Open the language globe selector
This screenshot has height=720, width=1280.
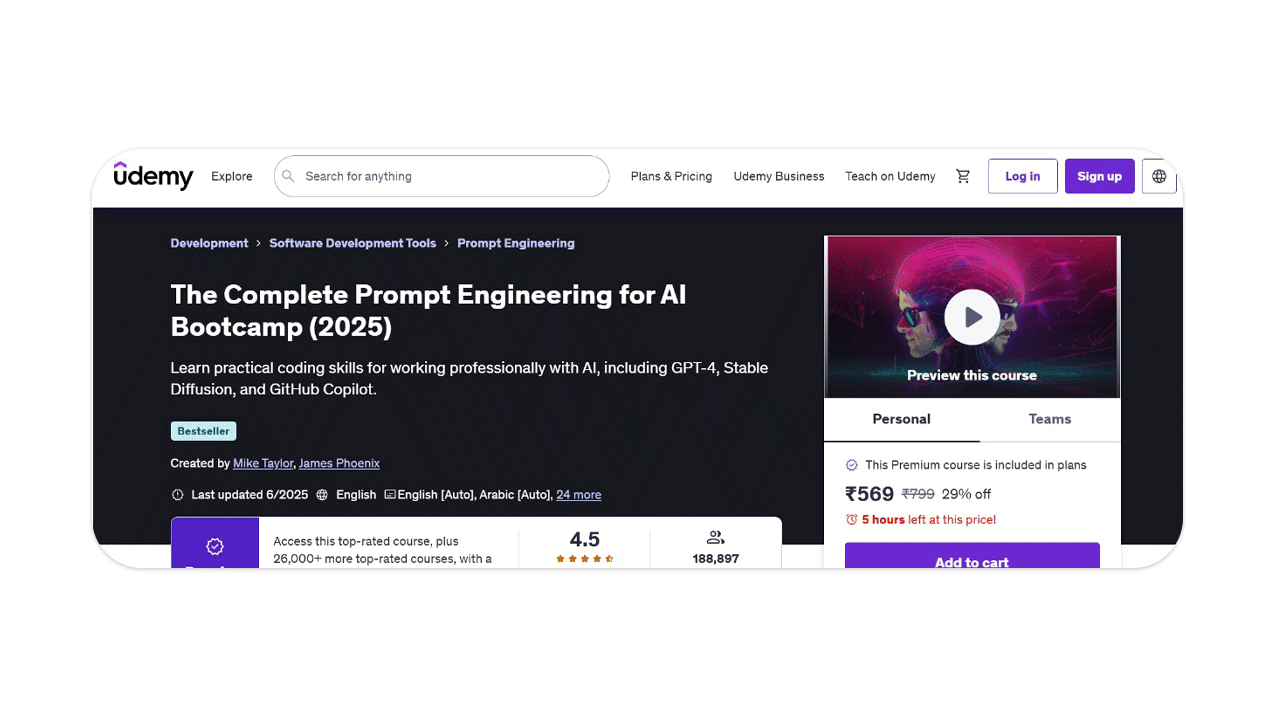point(1159,176)
